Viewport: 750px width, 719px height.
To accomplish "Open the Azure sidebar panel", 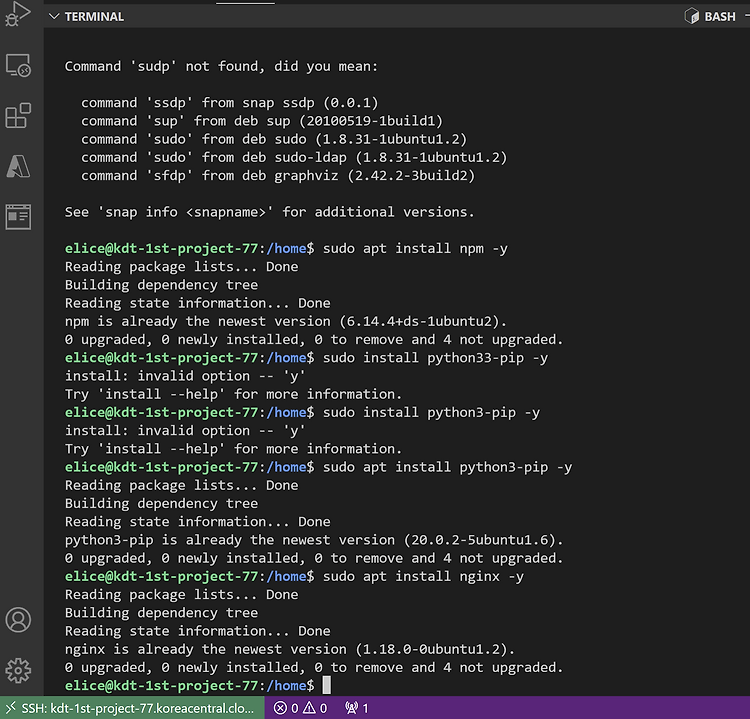I will point(18,166).
